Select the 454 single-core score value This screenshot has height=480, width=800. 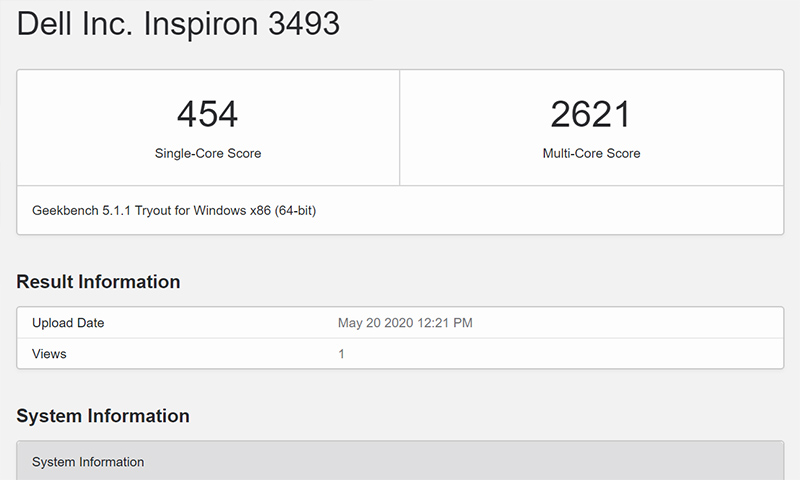[x=208, y=114]
